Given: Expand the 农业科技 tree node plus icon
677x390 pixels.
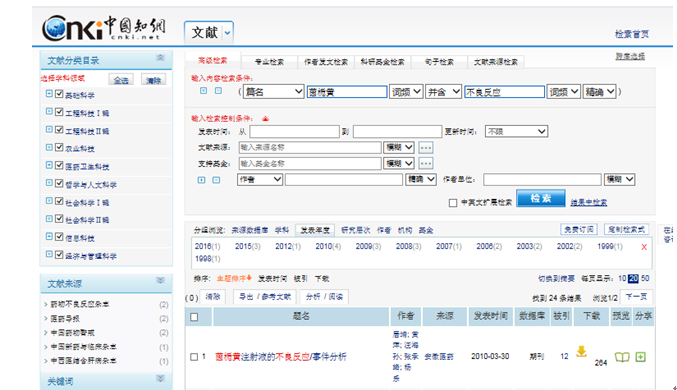Looking at the screenshot, I should click(x=49, y=147).
